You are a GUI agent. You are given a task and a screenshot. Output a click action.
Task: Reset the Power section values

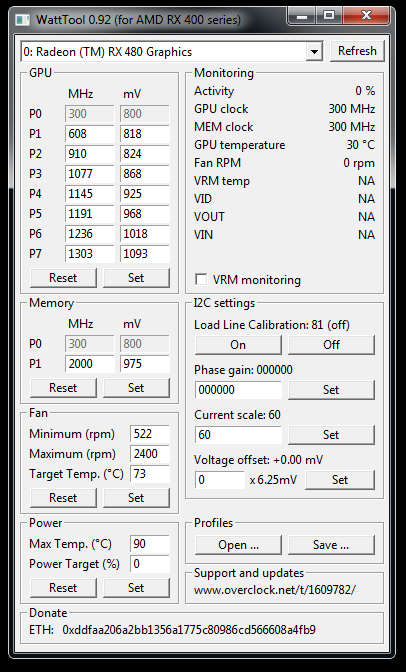coord(63,588)
